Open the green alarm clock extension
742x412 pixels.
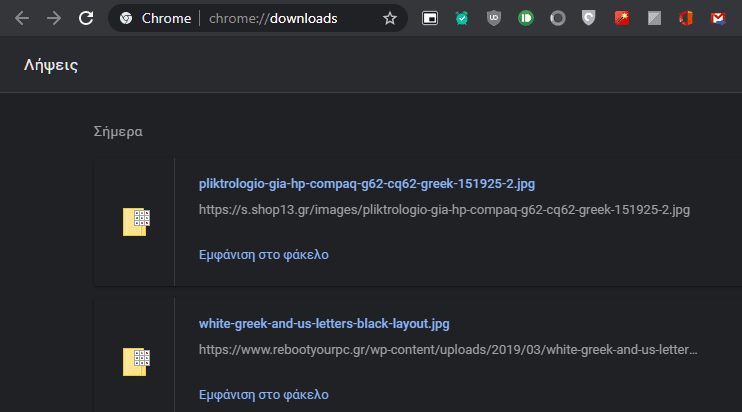tap(462, 18)
